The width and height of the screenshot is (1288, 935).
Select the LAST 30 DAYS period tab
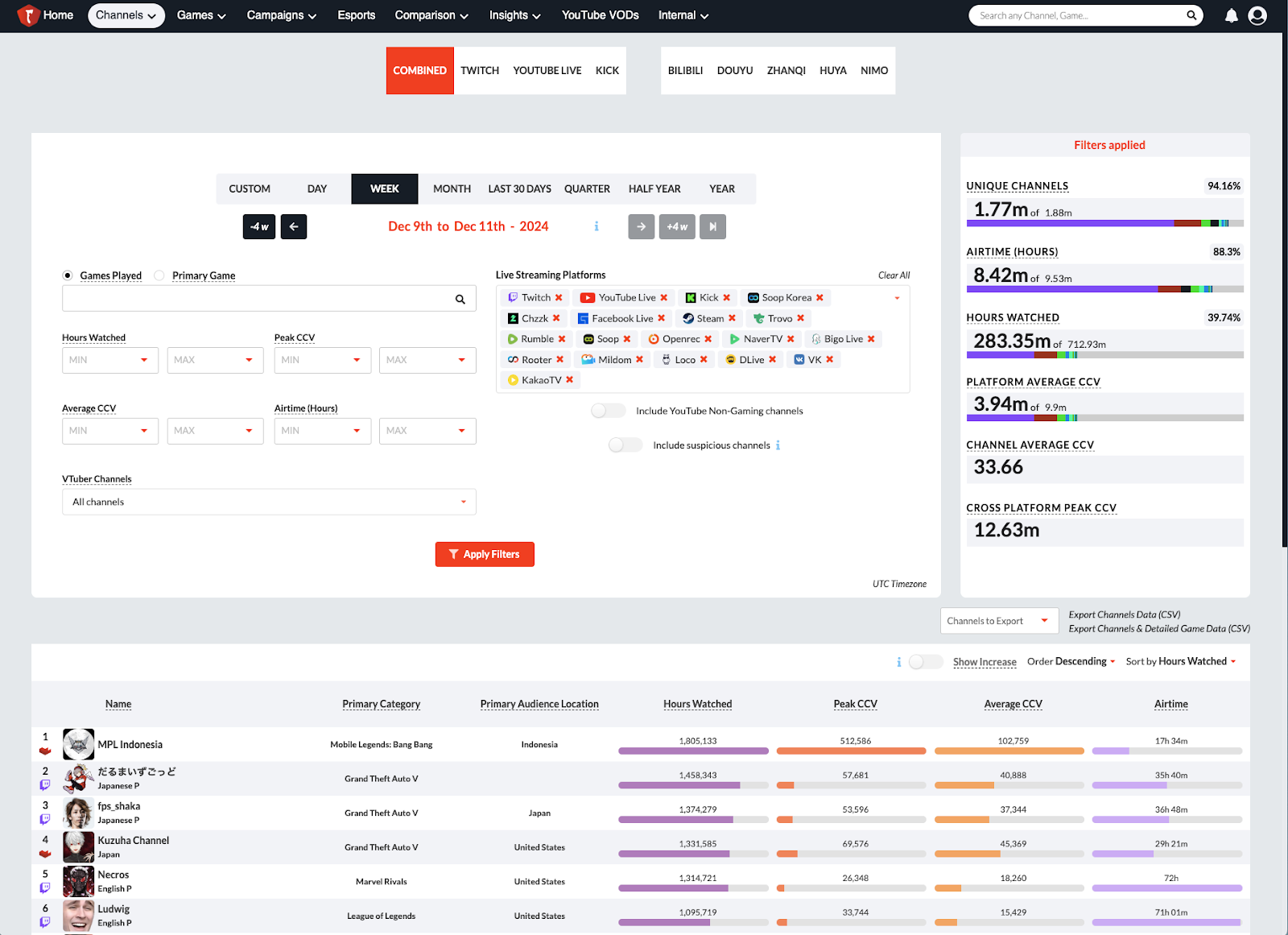click(520, 189)
